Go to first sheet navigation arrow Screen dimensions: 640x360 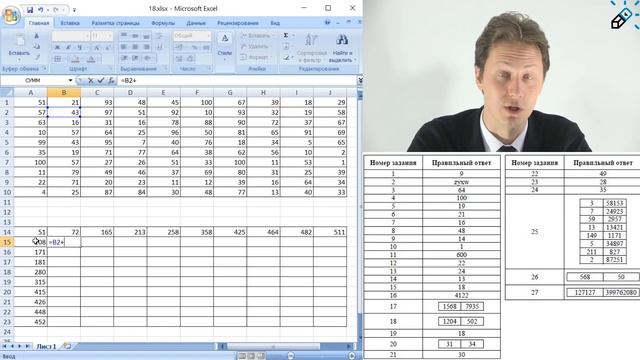click(x=5, y=346)
